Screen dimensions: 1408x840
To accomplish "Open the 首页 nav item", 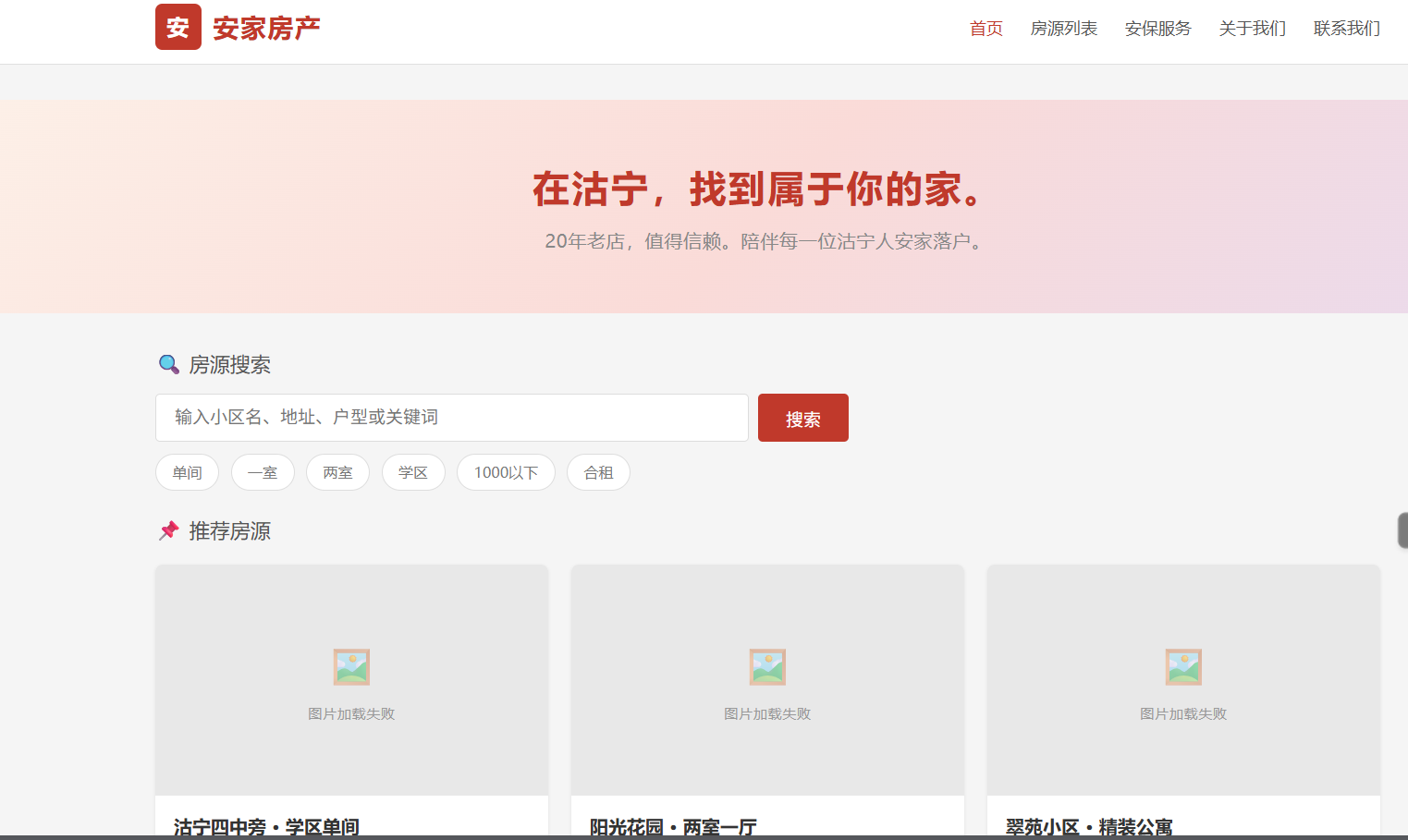I will pos(986,29).
